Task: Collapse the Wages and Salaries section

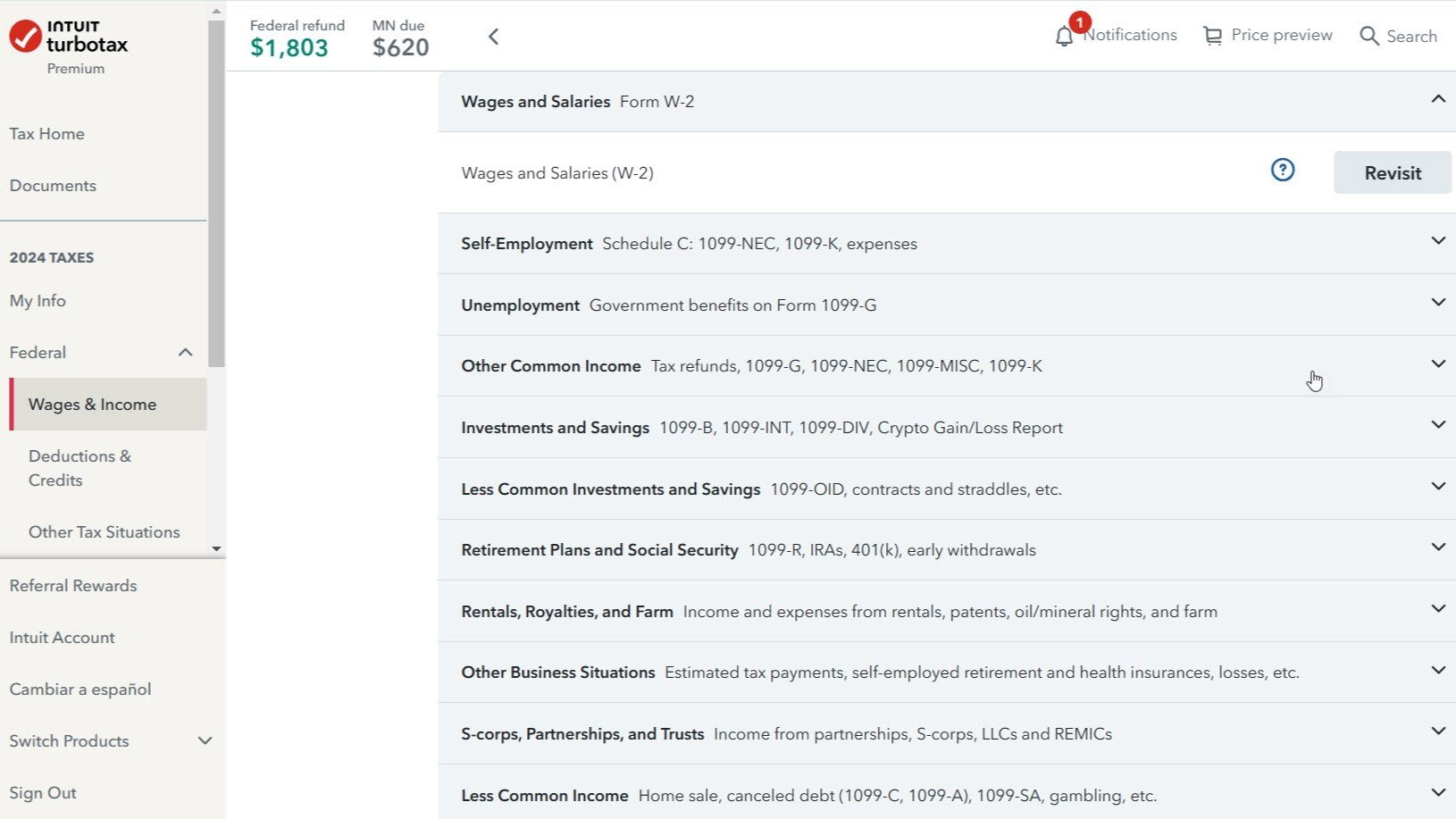Action: [x=1437, y=101]
